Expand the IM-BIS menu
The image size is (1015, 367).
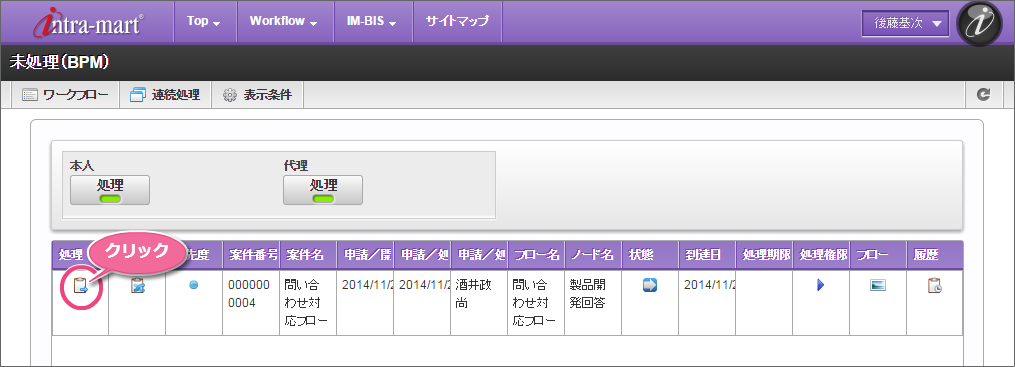point(372,21)
